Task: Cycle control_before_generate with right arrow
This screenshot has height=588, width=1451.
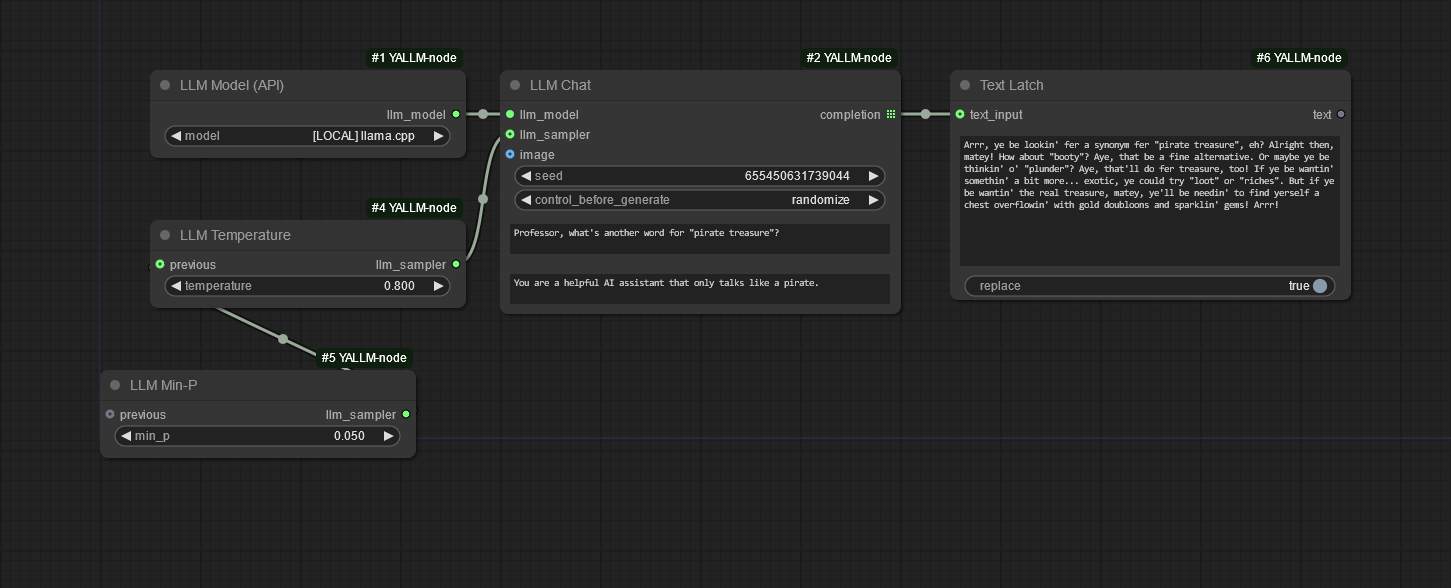Action: pos(874,200)
